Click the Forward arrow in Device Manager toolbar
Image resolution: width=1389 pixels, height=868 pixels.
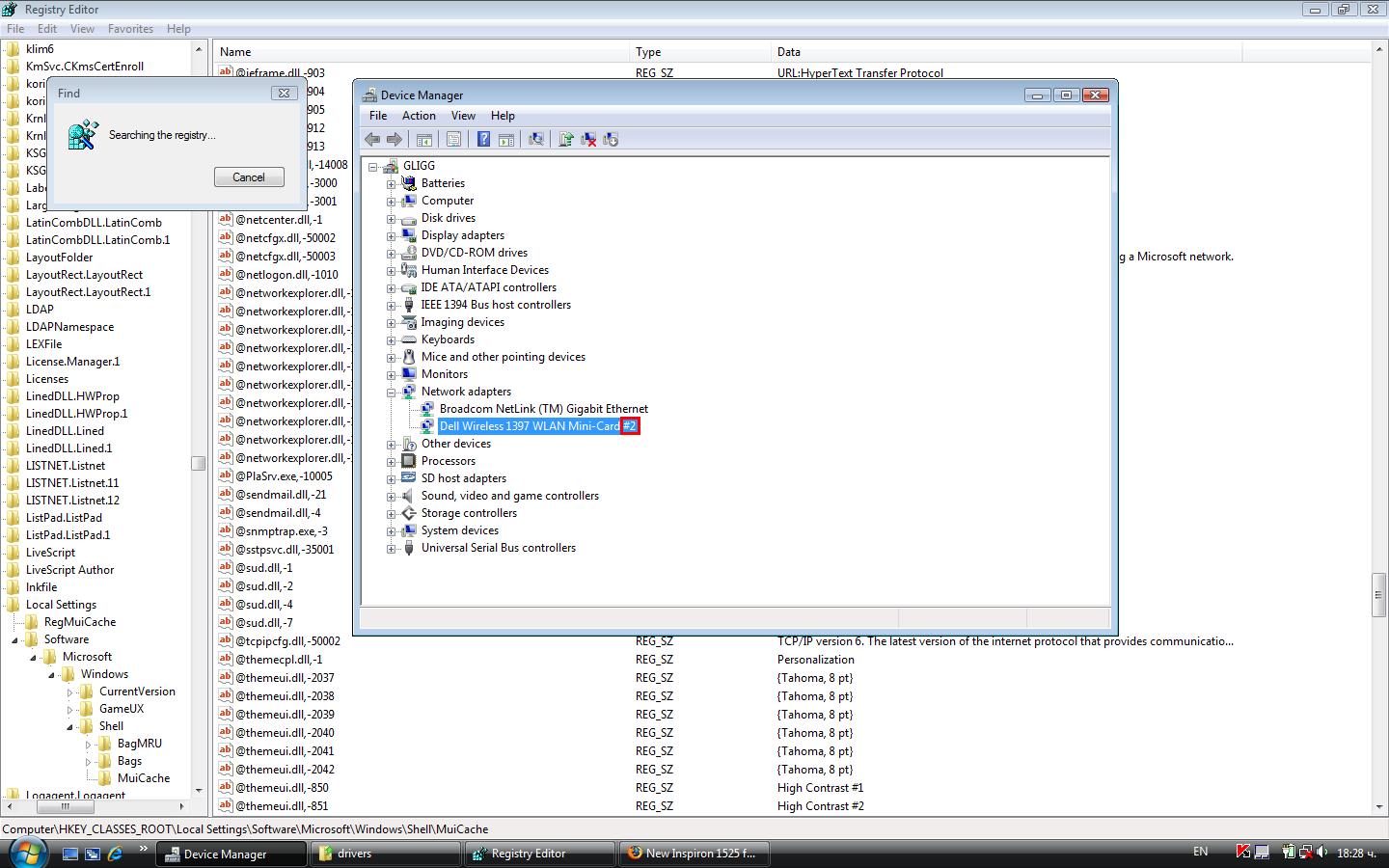click(394, 140)
